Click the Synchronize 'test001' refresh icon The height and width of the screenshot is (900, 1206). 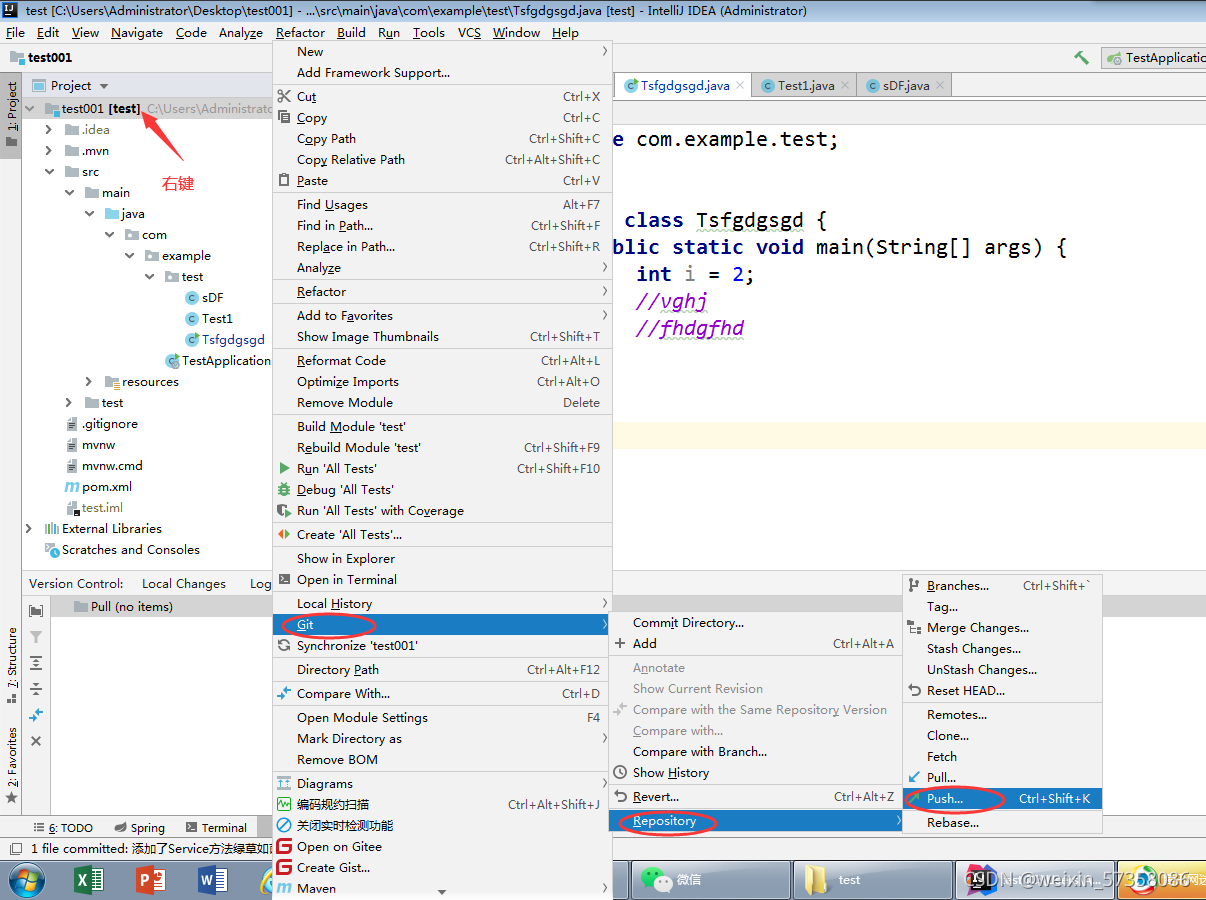284,646
